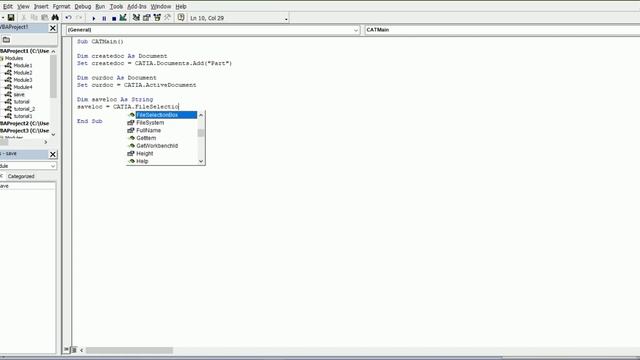640x360 pixels.
Task: Open the Window menu
Action: 161,7
